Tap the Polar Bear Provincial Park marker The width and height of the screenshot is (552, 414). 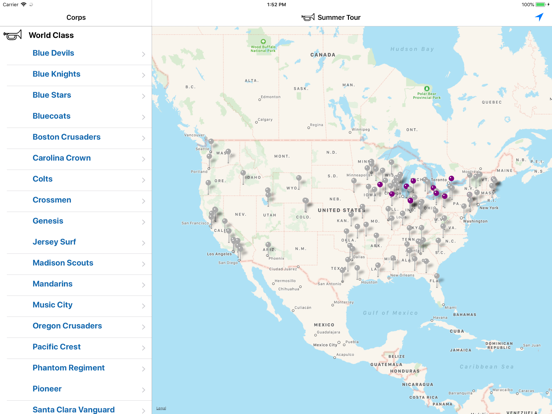click(x=427, y=89)
